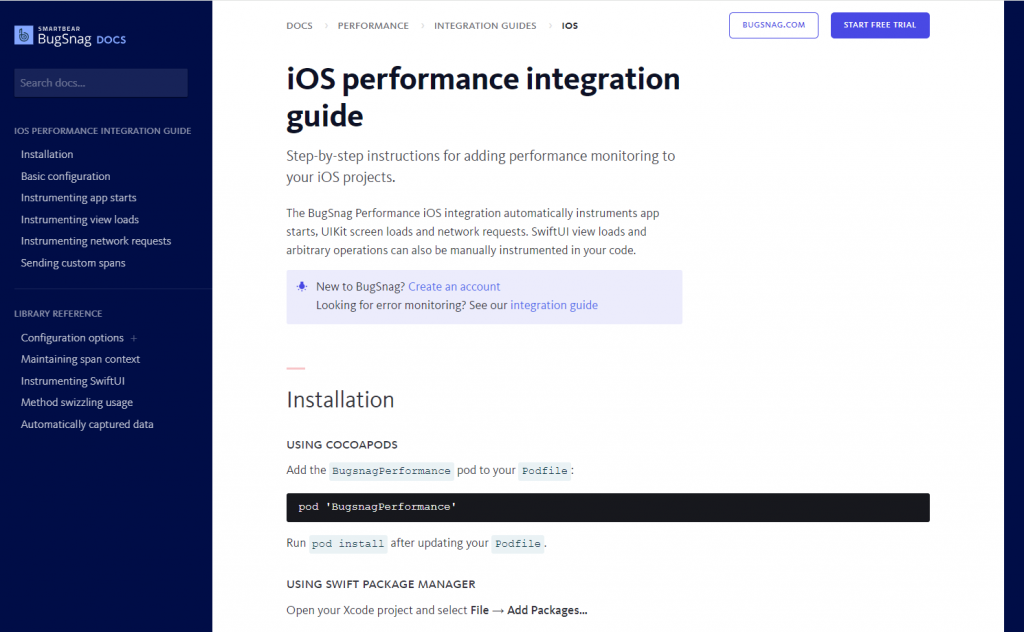Open Method swizzling usage page
The width and height of the screenshot is (1024, 632).
coord(76,402)
